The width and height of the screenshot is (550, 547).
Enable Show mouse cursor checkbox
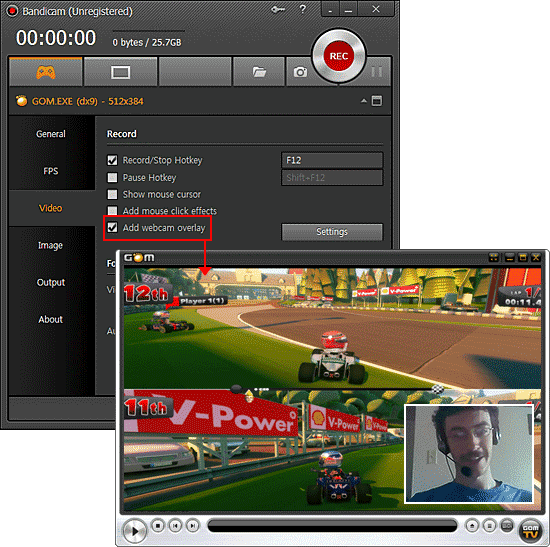click(x=112, y=194)
